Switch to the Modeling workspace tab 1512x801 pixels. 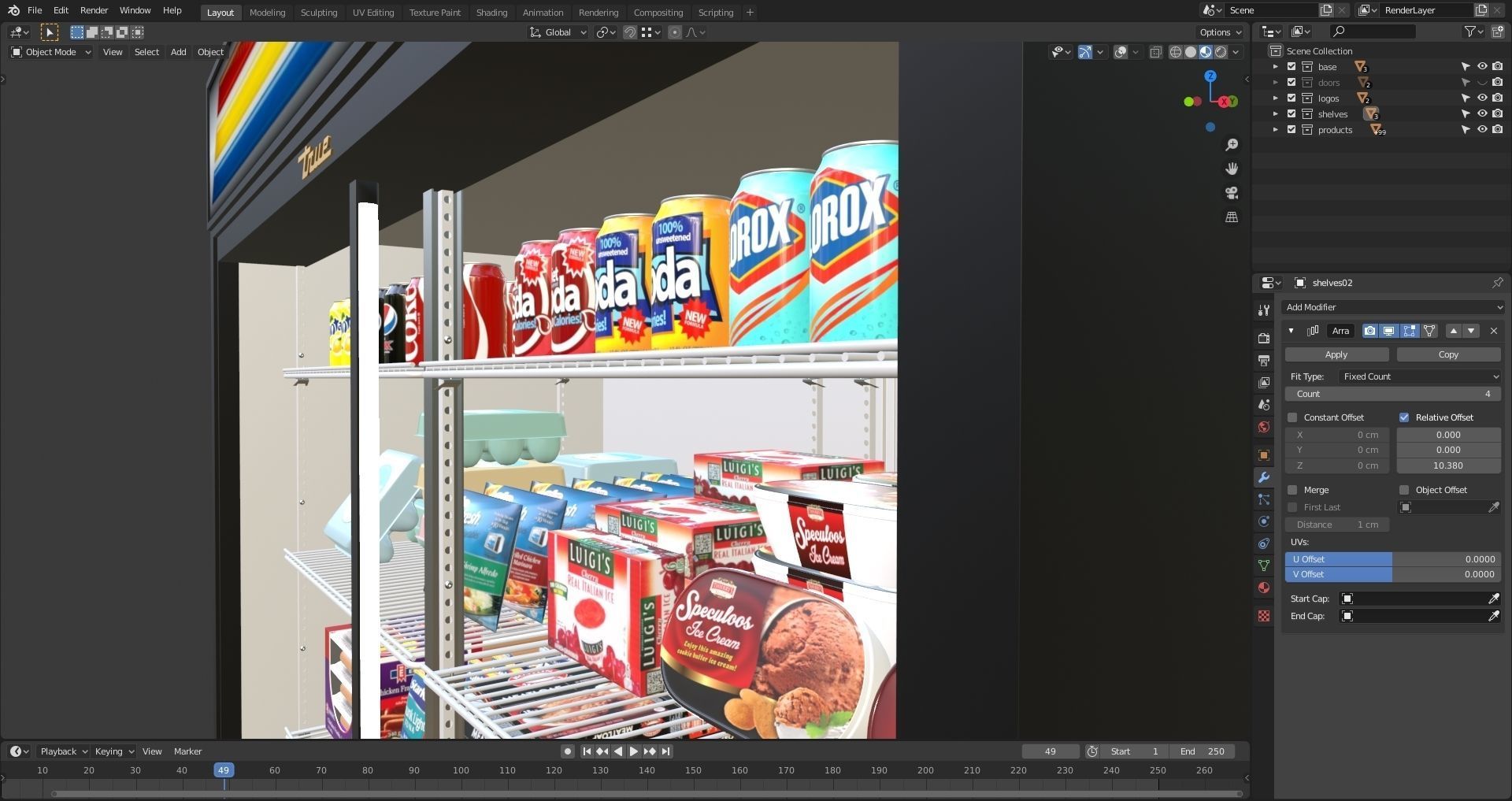click(267, 13)
